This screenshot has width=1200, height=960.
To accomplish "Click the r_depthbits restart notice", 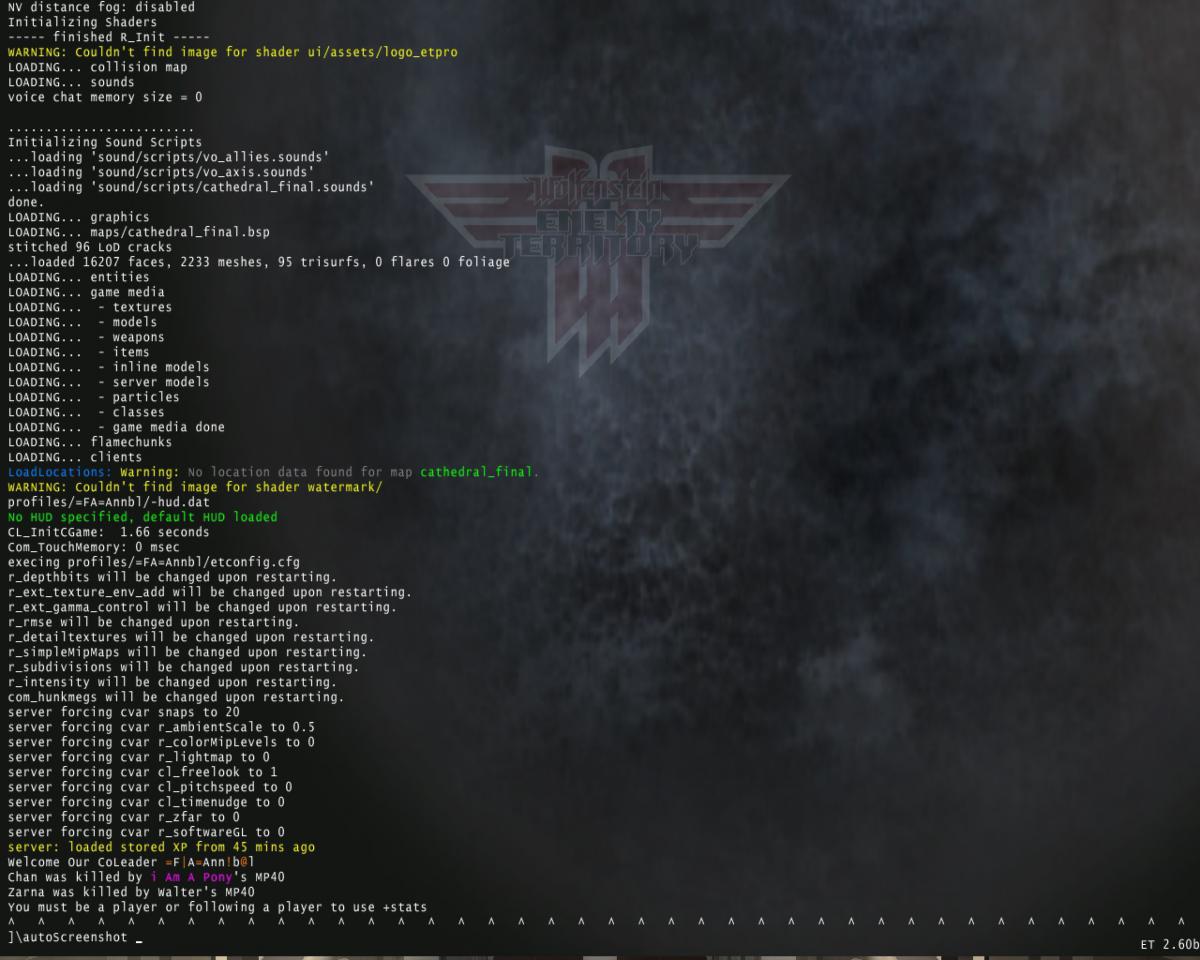I will pyautogui.click(x=172, y=577).
